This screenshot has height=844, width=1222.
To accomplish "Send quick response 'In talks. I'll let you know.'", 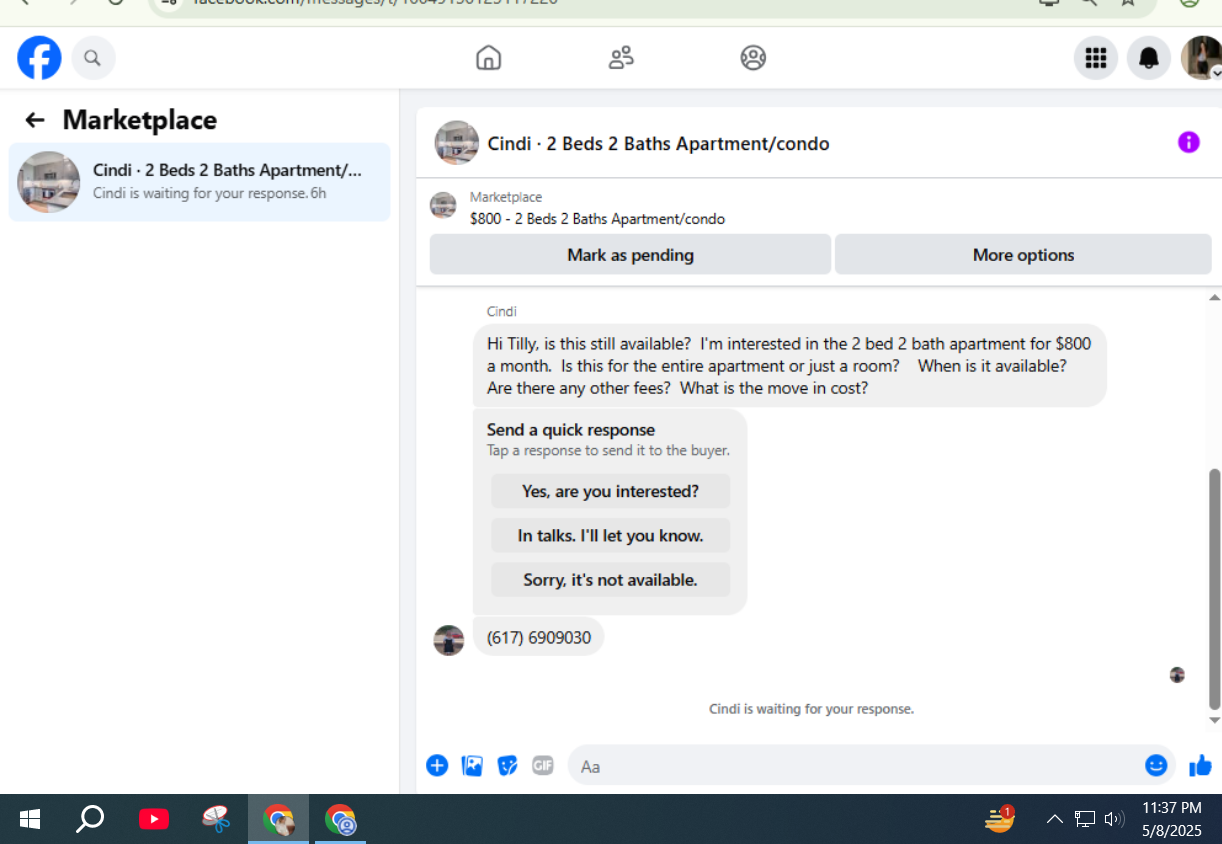I will [610, 535].
